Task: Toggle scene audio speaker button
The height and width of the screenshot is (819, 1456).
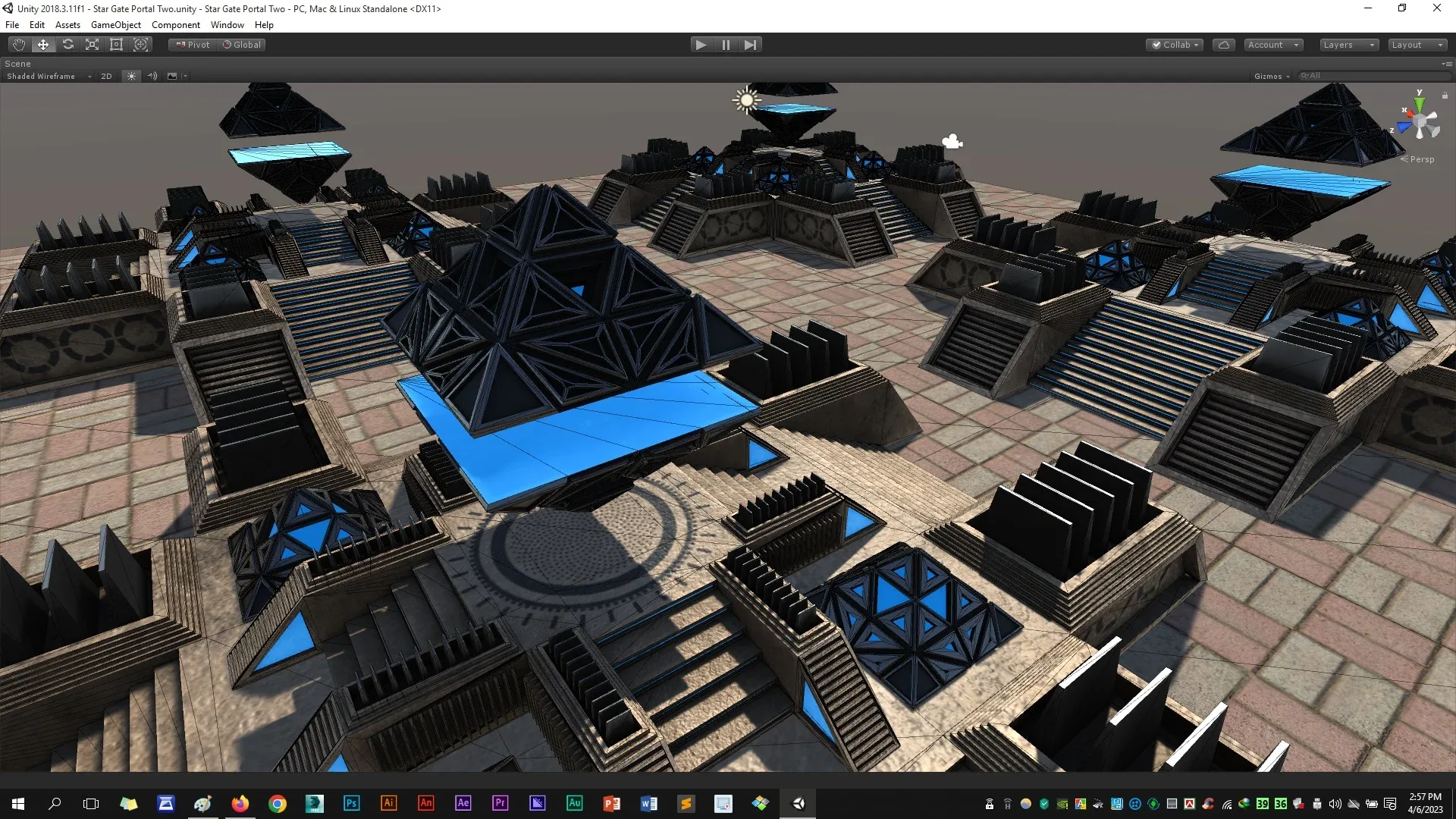Action: (152, 76)
